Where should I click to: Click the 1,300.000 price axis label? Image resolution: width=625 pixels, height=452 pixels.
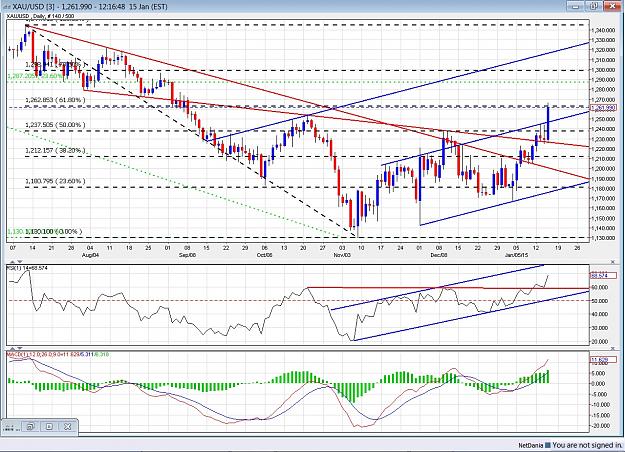pos(602,70)
